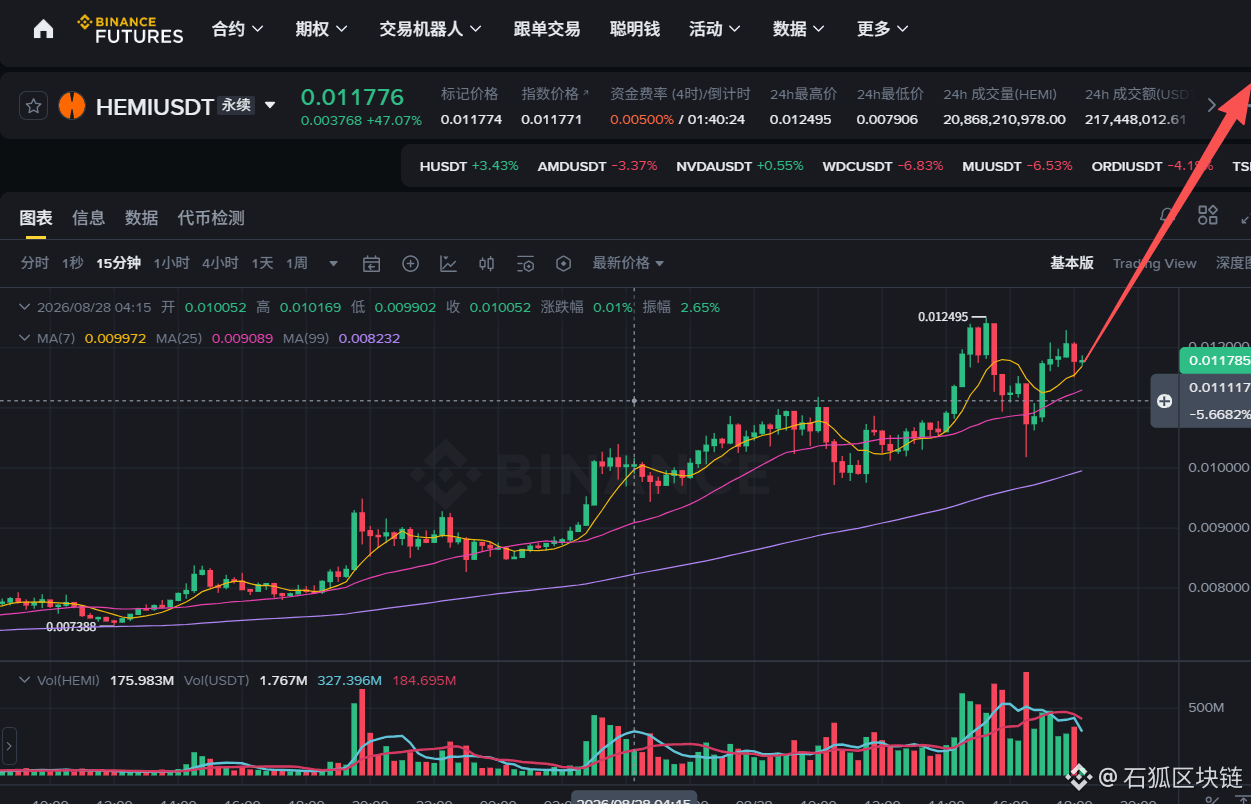Open HUSDT ticker +3.43%
This screenshot has width=1251, height=804.
pos(469,166)
